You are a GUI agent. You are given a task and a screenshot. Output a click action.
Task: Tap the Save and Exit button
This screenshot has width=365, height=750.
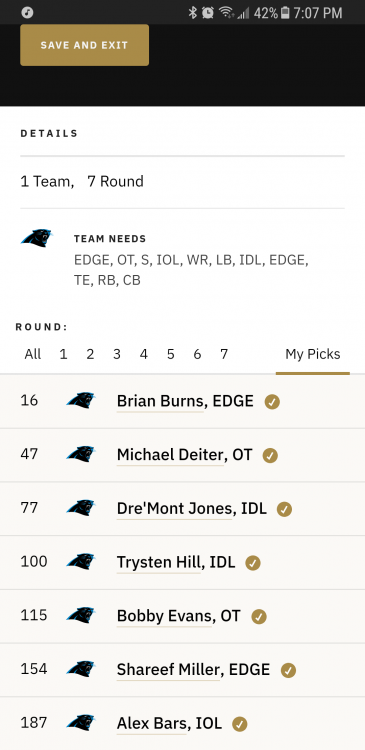click(85, 45)
